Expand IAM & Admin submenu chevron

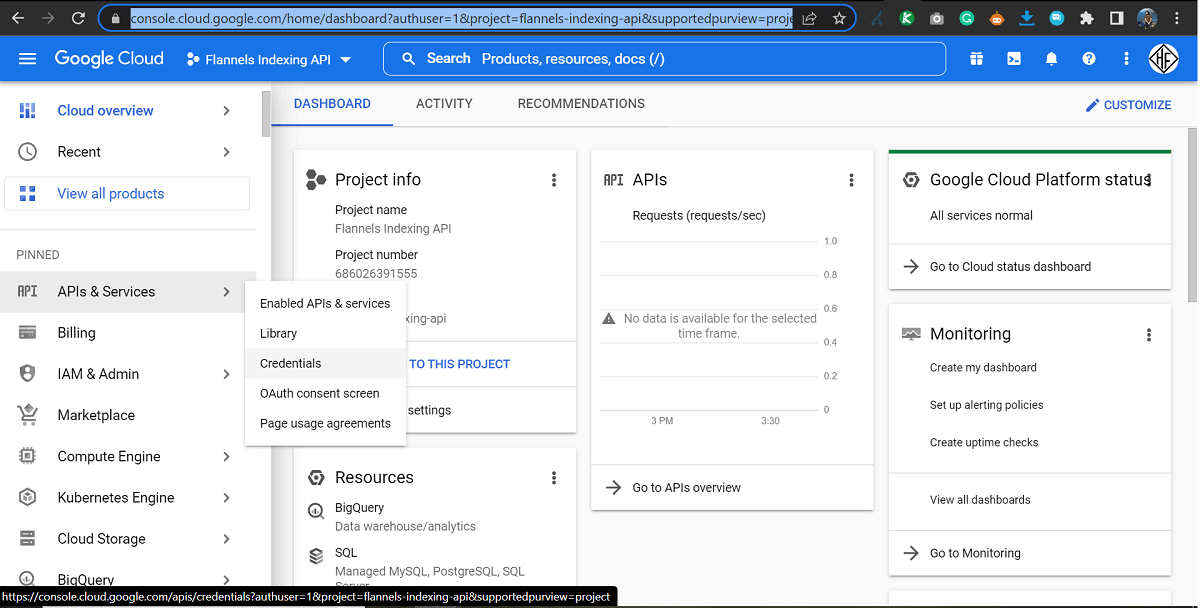(x=227, y=374)
